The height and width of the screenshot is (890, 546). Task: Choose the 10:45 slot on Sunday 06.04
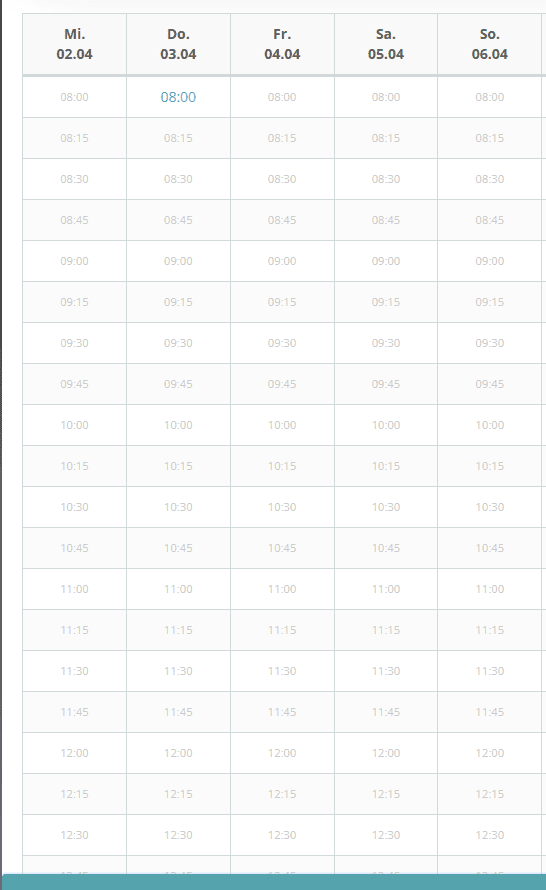point(490,548)
